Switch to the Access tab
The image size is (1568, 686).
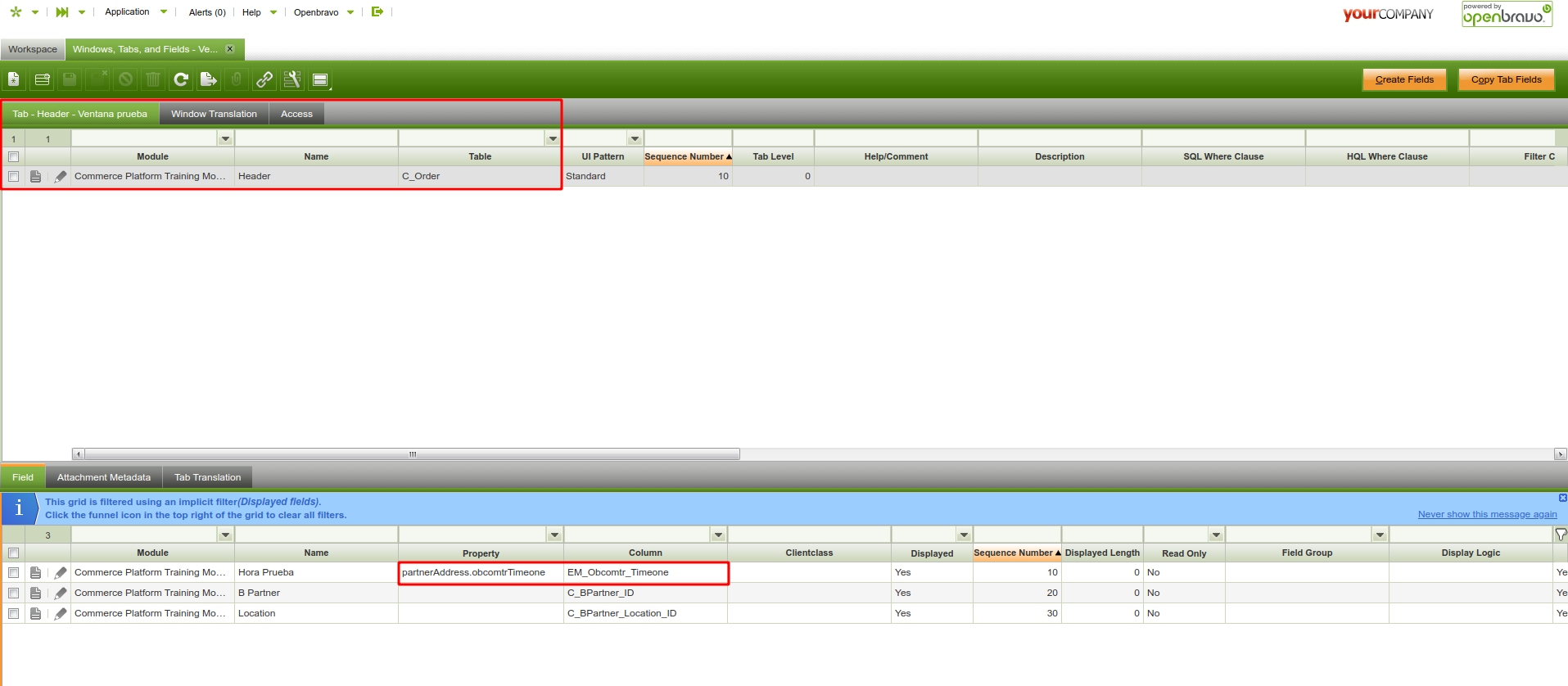coord(296,114)
